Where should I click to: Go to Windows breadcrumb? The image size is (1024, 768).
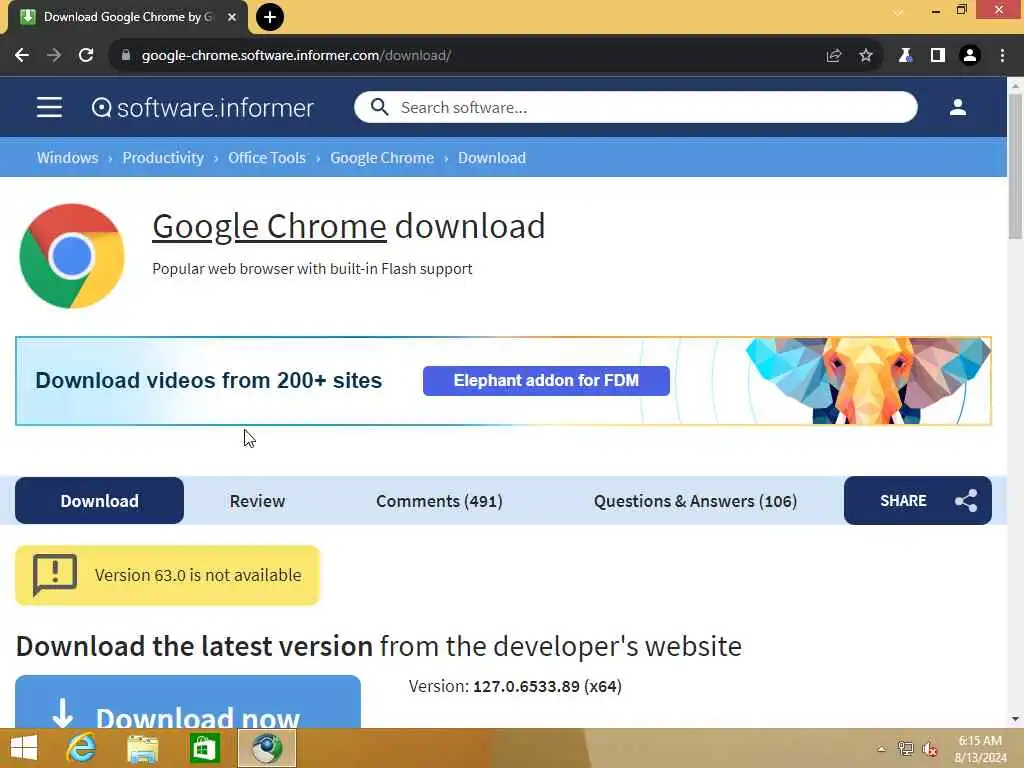(x=67, y=158)
